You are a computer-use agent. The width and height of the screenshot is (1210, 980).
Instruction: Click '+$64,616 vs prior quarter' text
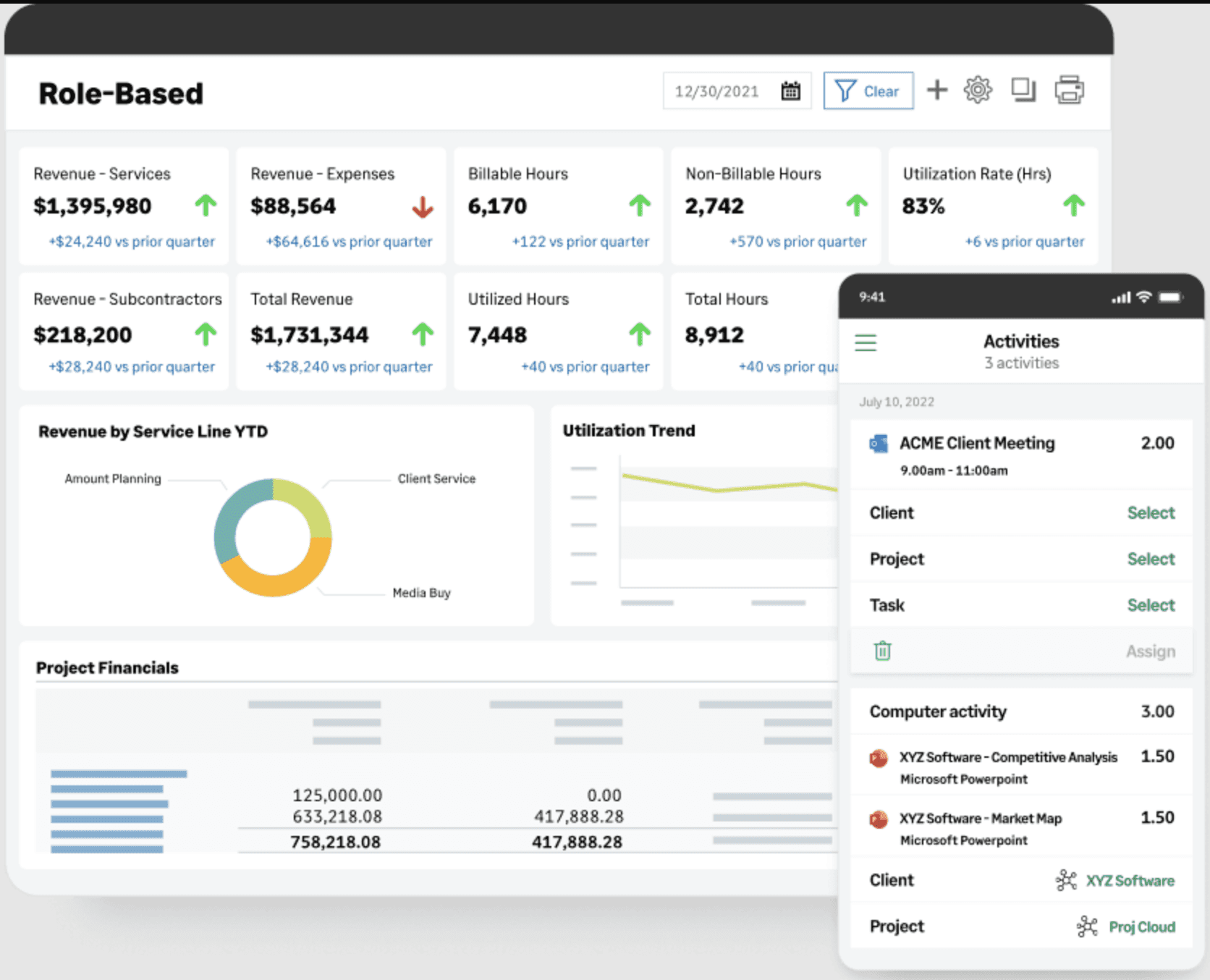pyautogui.click(x=349, y=242)
